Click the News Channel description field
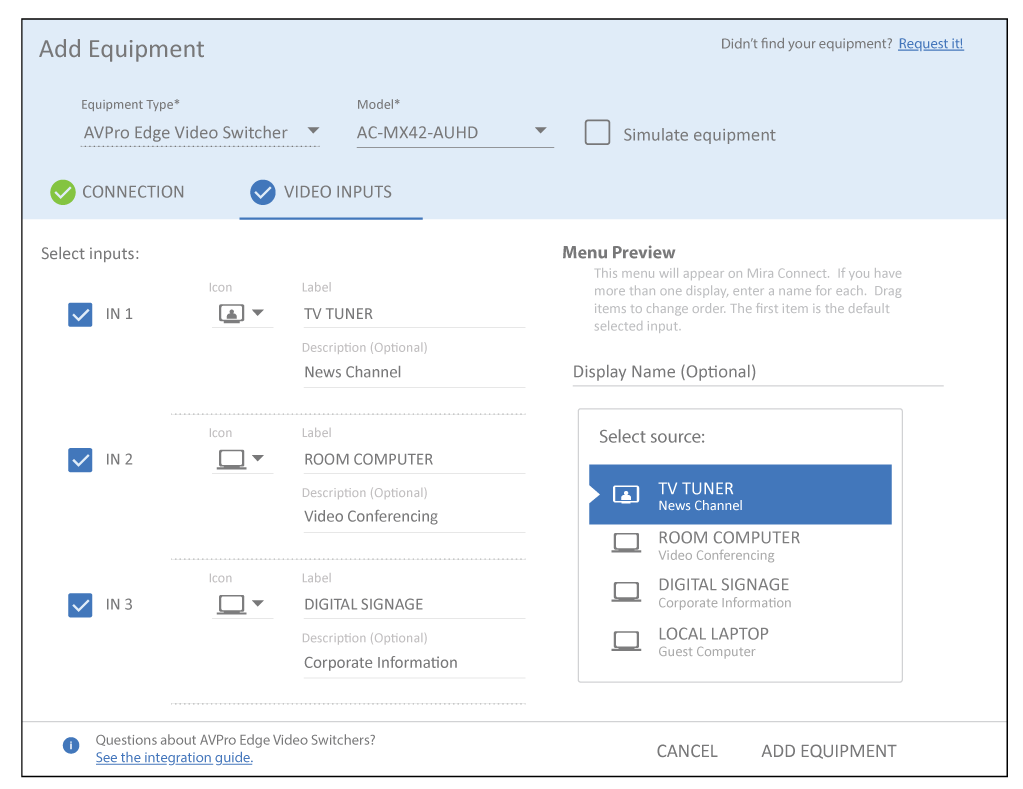The height and width of the screenshot is (789, 1023). pos(414,373)
